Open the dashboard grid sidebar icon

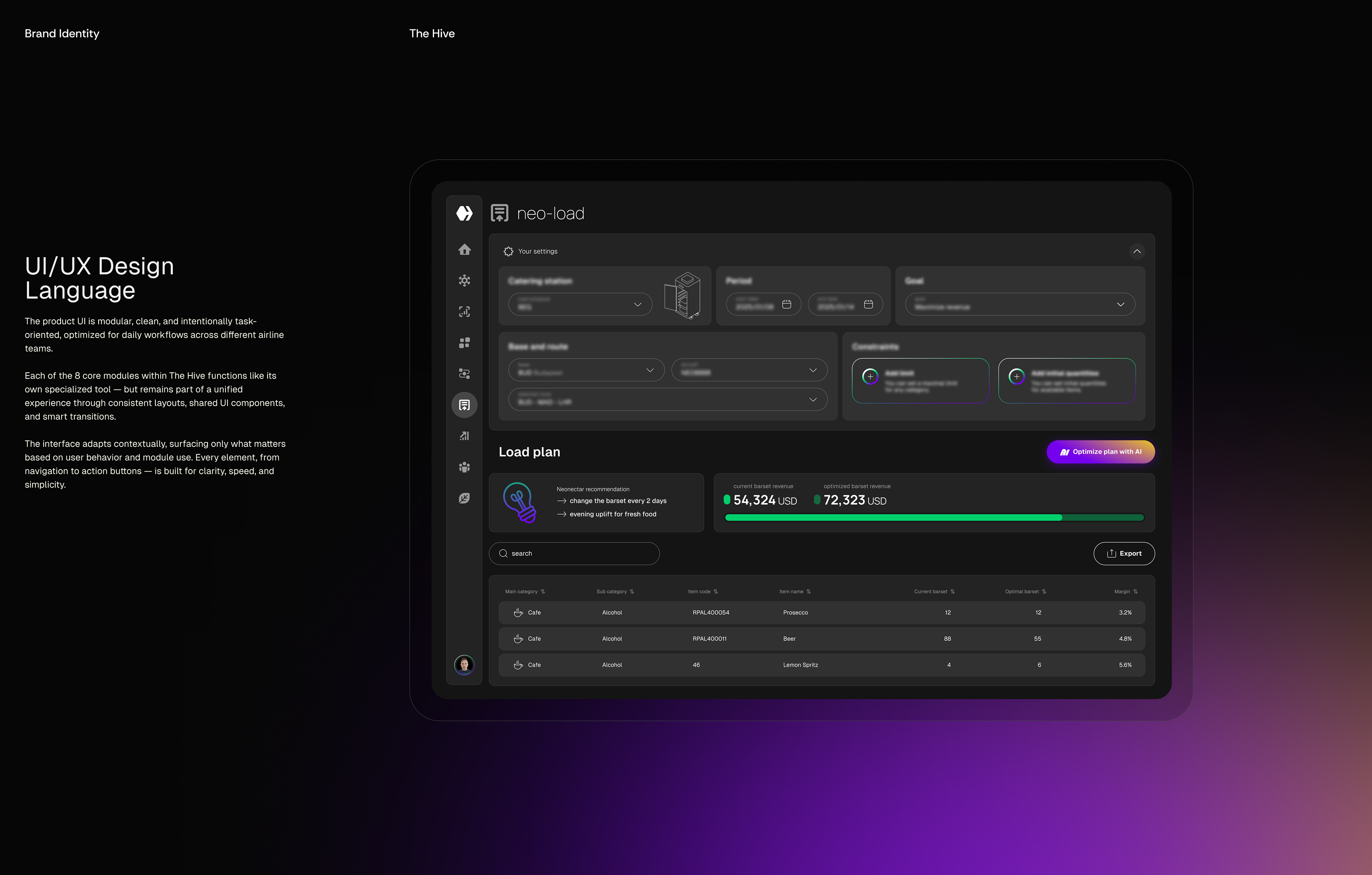pos(464,342)
